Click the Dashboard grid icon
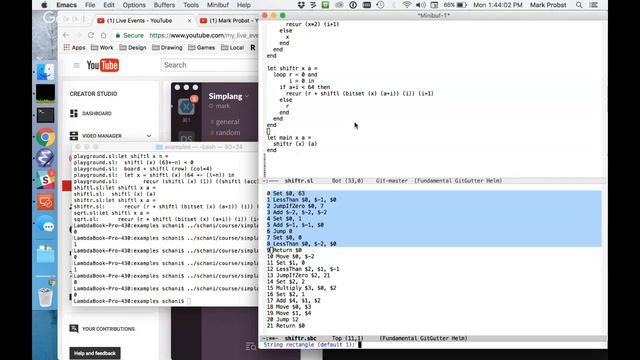 (x=73, y=113)
